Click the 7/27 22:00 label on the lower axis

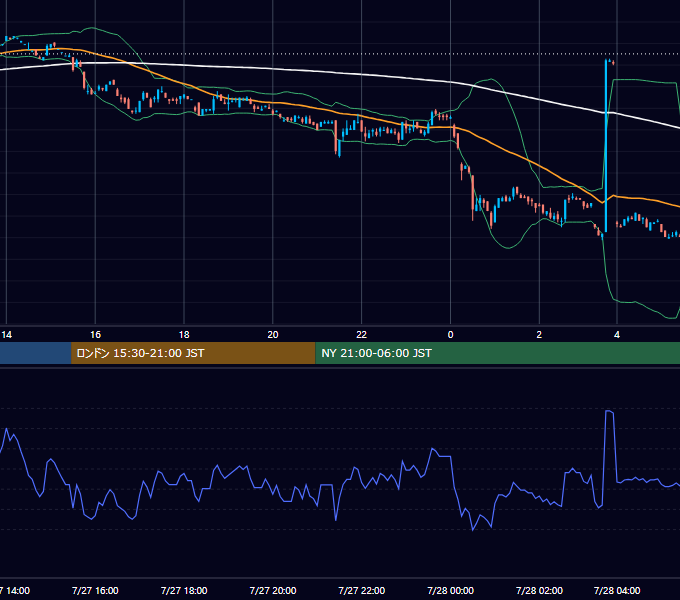coord(361,590)
